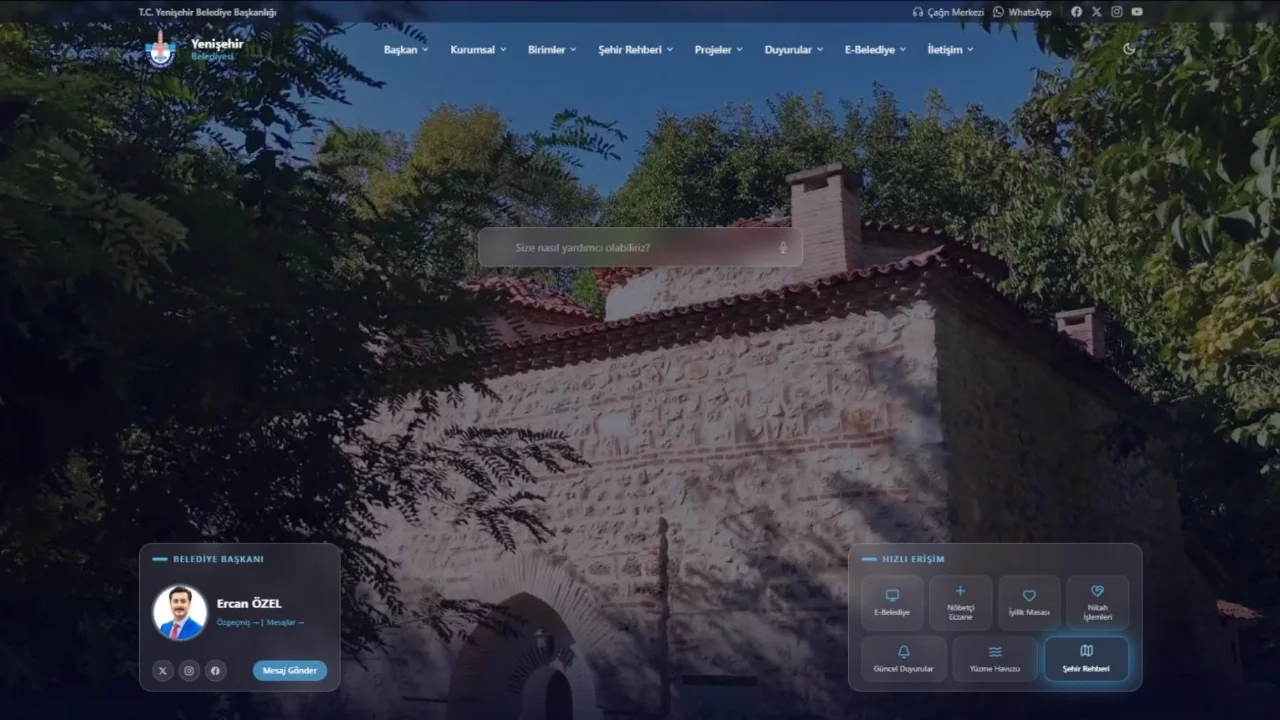Screen dimensions: 1280x720
Task: Open the mayor's Özgeçmiş link
Action: click(237, 622)
